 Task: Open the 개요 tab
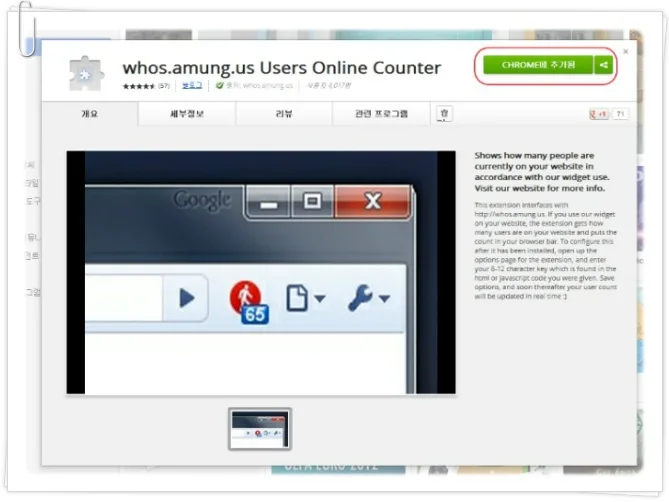pyautogui.click(x=90, y=114)
